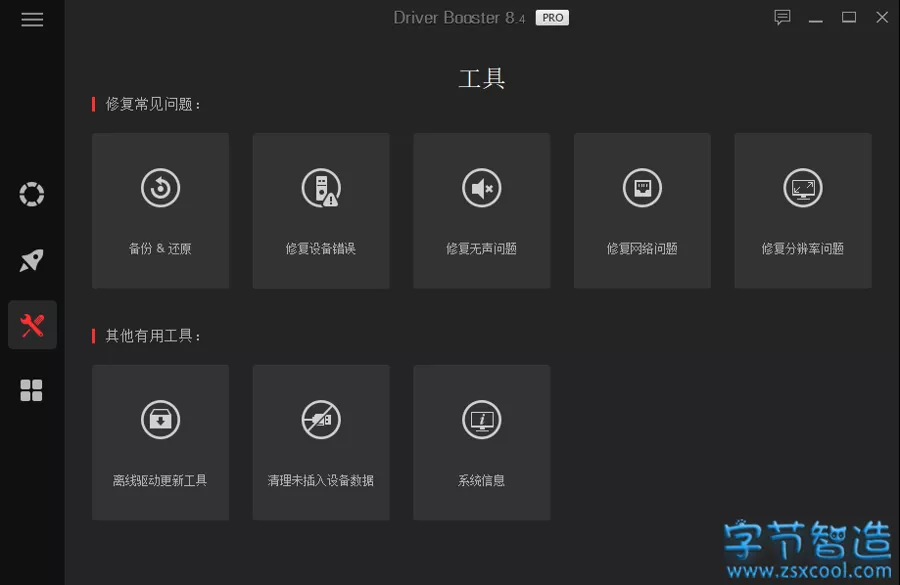Screen dimensions: 900x585
Task: Open 修复网络问题 label
Action: coord(642,249)
